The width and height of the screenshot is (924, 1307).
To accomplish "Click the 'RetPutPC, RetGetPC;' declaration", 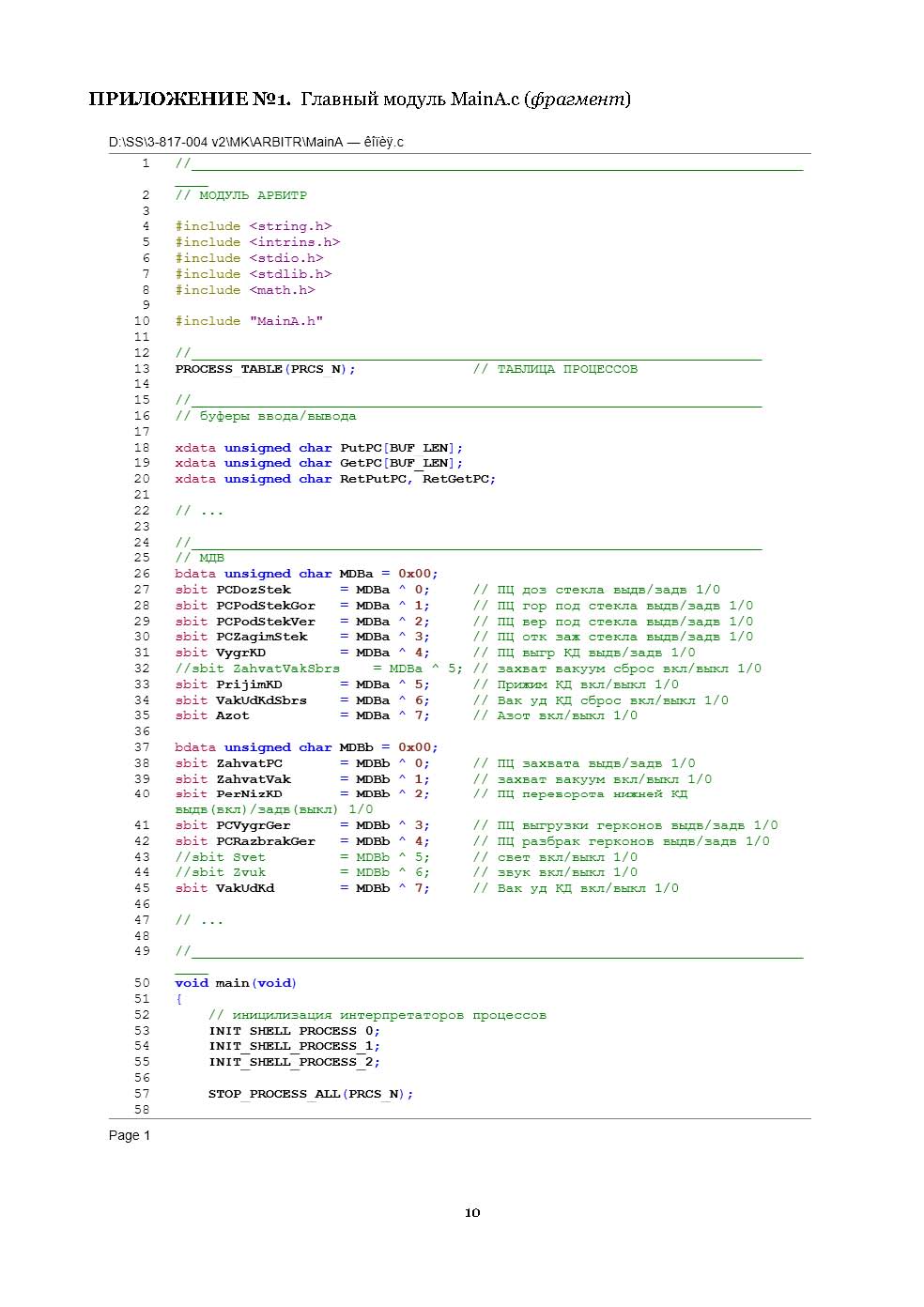I will coord(418,479).
